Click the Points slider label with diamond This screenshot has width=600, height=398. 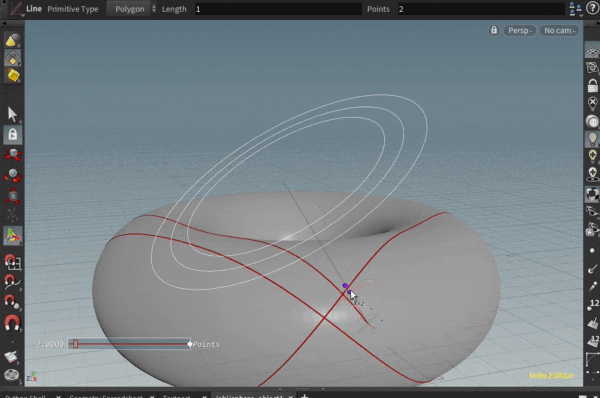204,344
